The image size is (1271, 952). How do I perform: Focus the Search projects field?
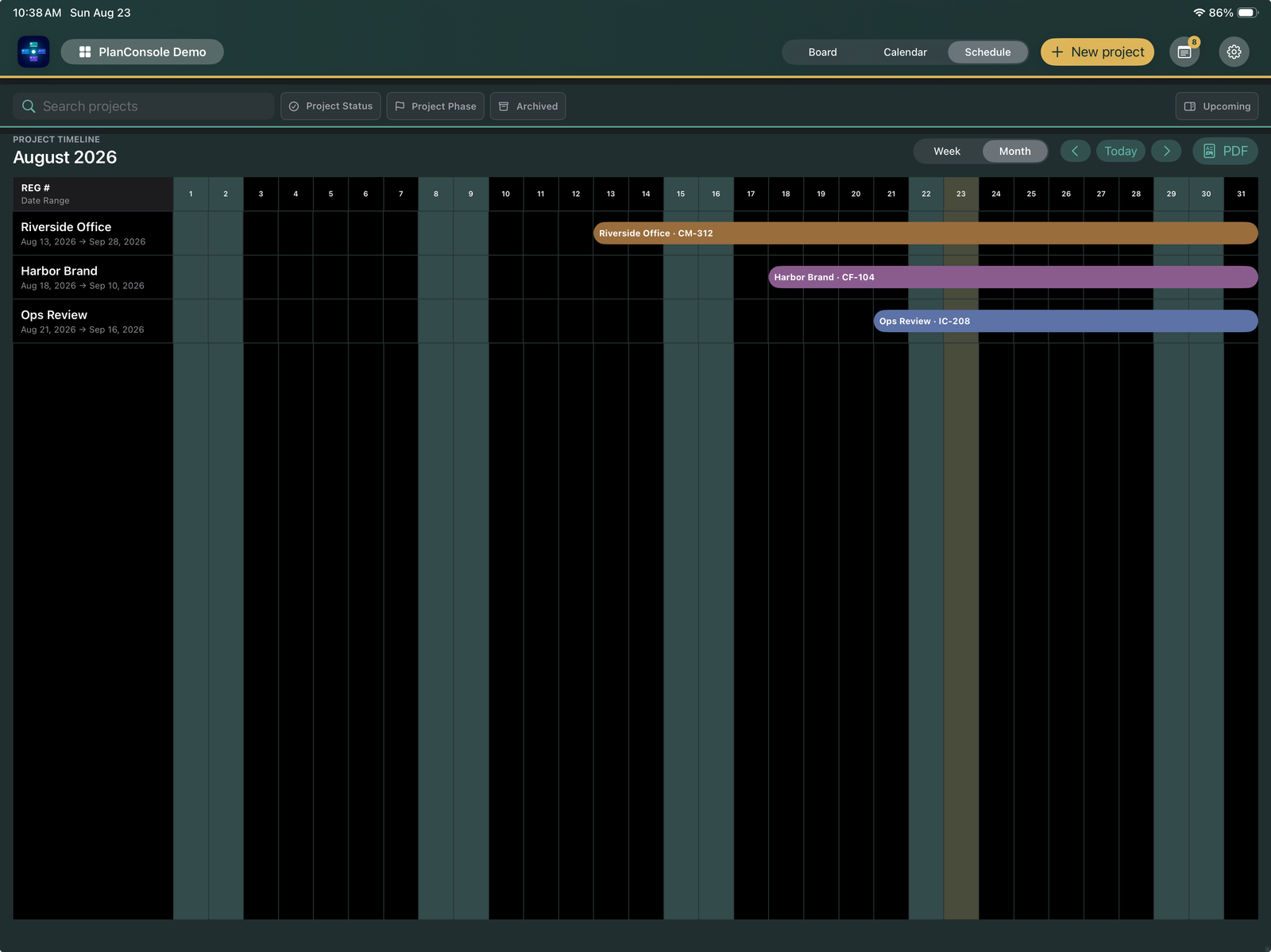pyautogui.click(x=144, y=106)
